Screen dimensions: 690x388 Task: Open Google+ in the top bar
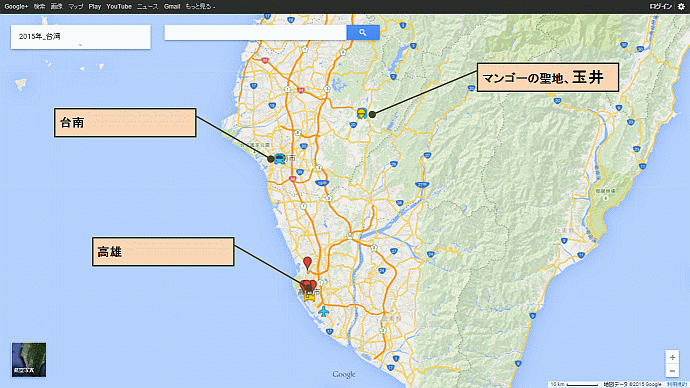coord(16,7)
